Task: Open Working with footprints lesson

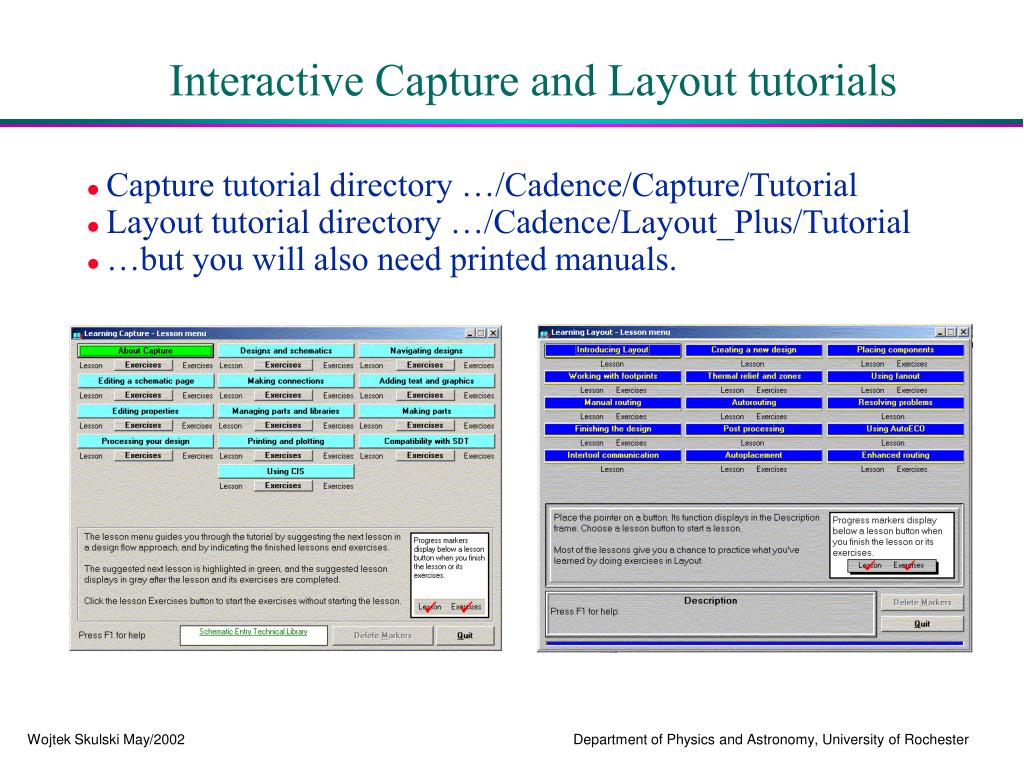Action: (613, 376)
